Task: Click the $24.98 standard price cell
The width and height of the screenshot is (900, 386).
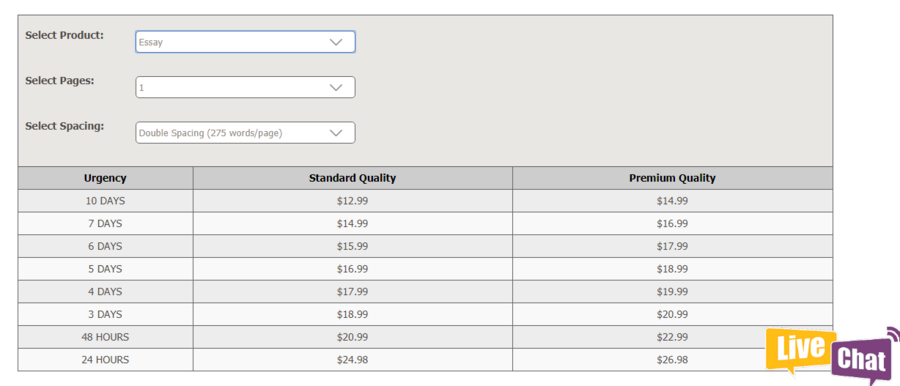Action: pos(352,360)
